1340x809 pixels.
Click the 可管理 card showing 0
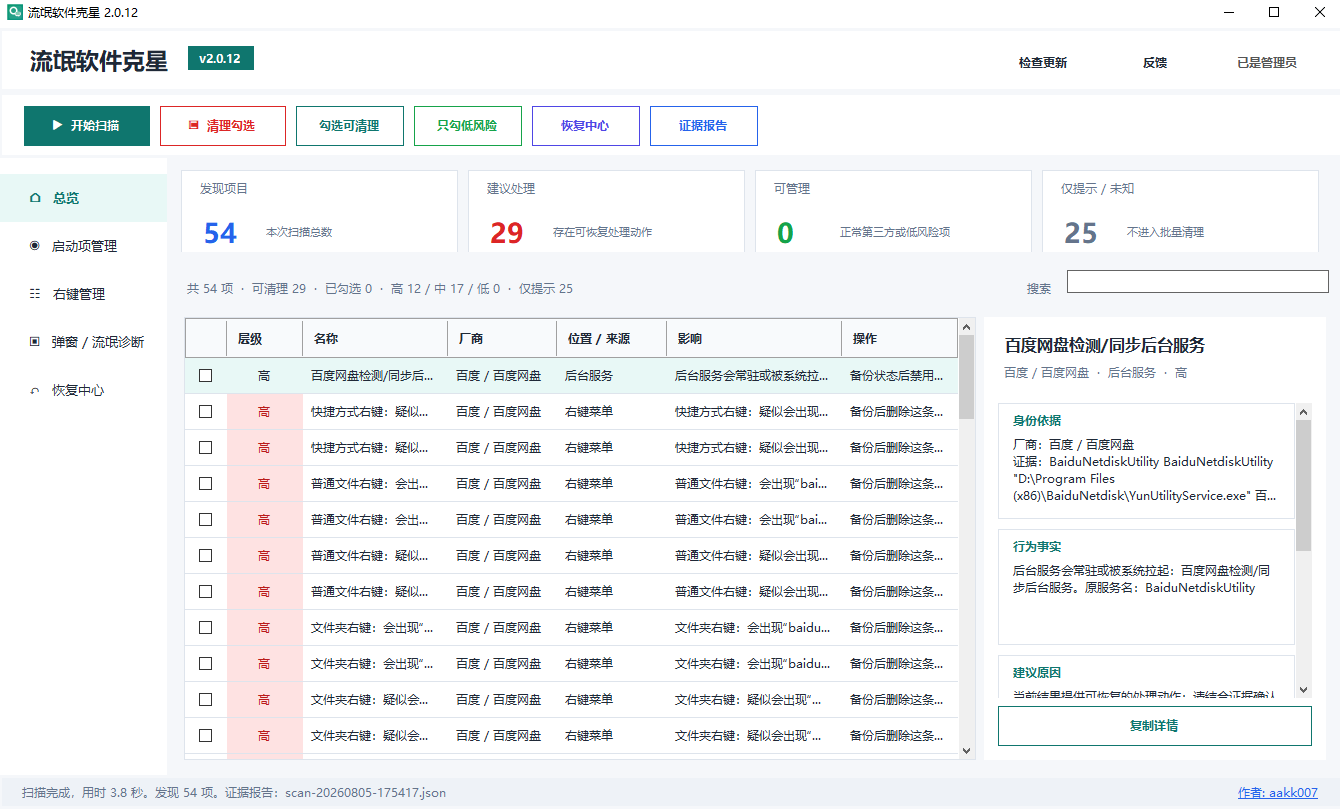(x=893, y=211)
